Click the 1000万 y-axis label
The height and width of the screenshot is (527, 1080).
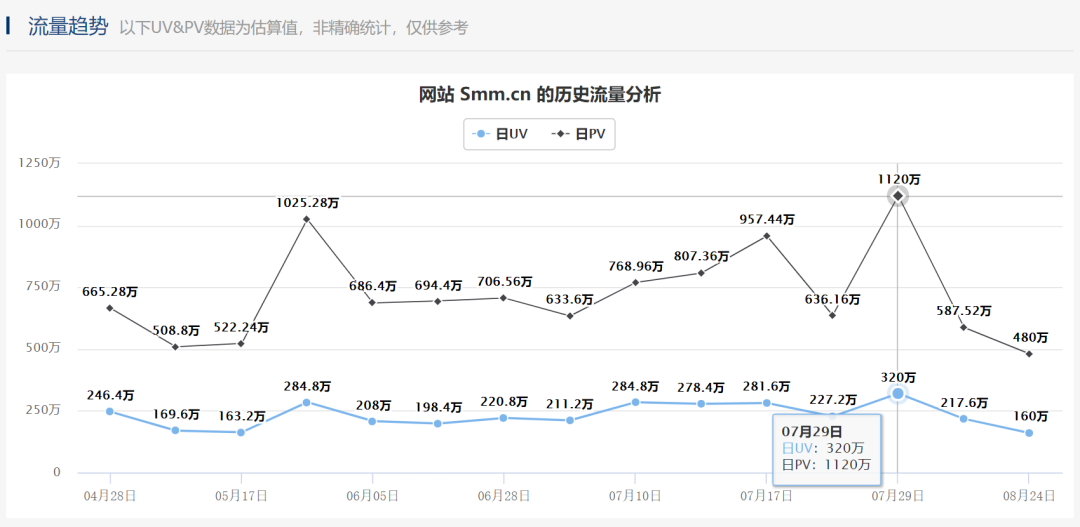coord(39,225)
